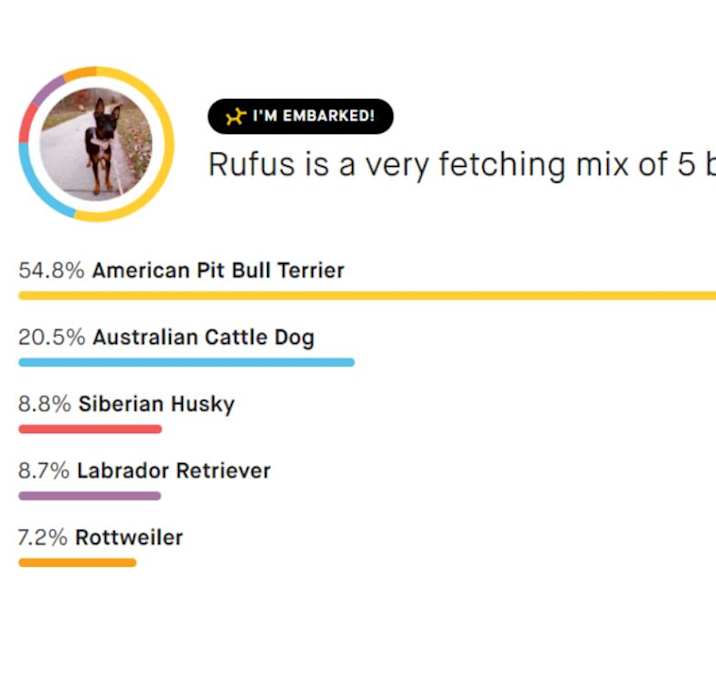Click the blue segment of the breed ring
Image resolution: width=716 pixels, height=681 pixels.
point(36,189)
